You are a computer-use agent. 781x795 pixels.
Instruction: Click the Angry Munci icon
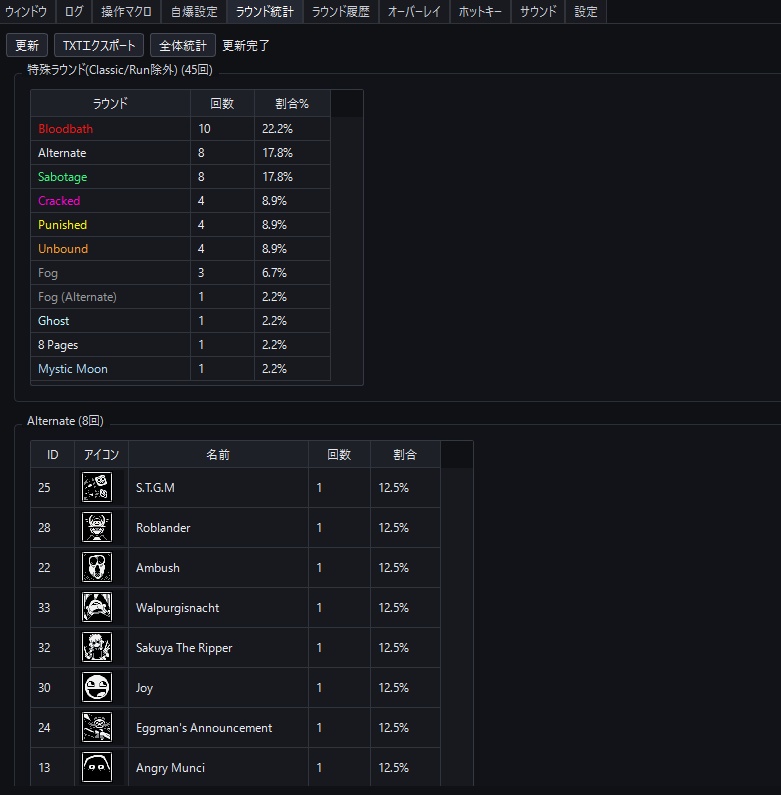[97, 767]
